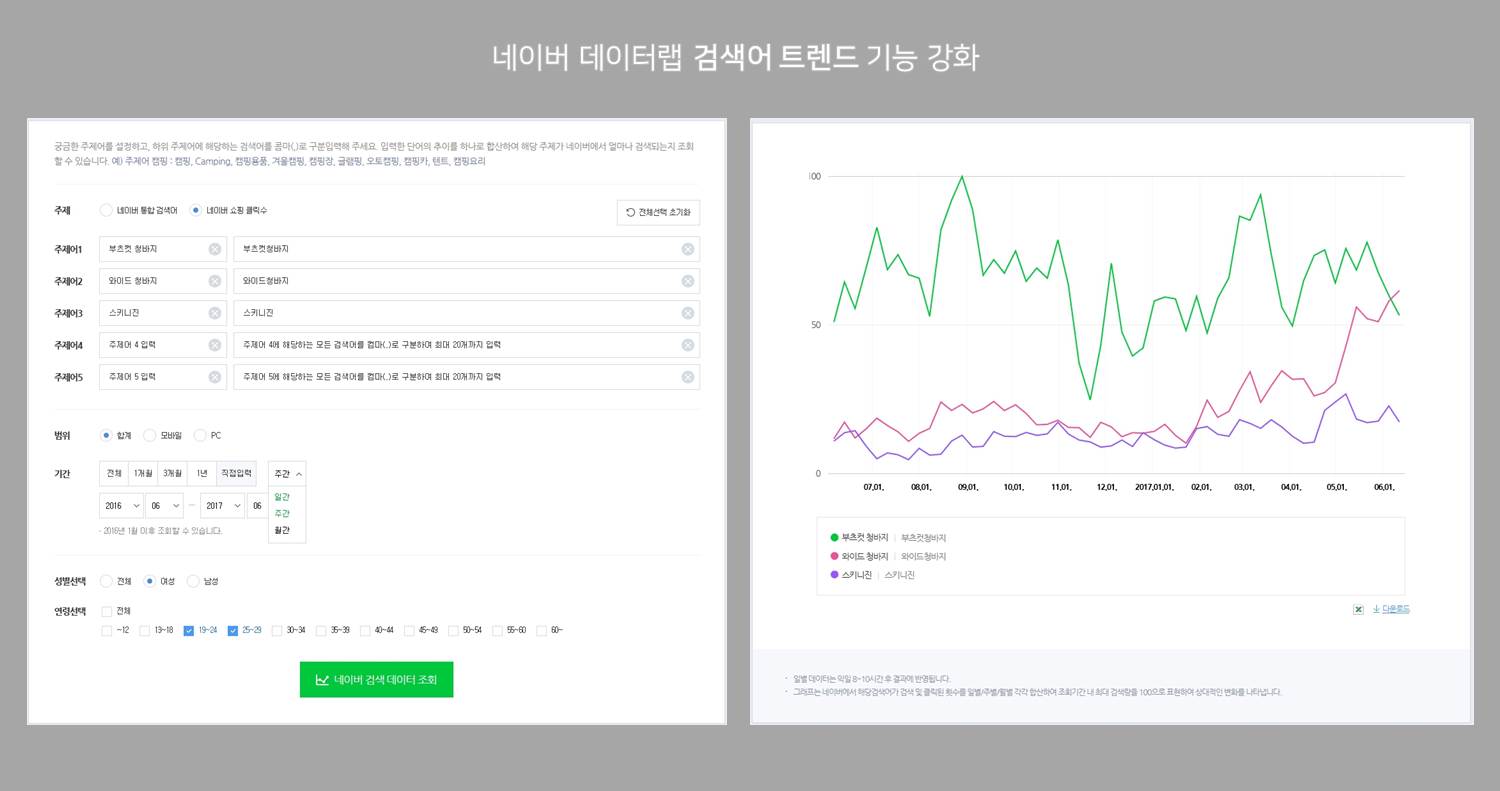Uncheck the 19~24 age checkbox
Image resolution: width=1500 pixels, height=791 pixels.
[x=189, y=630]
